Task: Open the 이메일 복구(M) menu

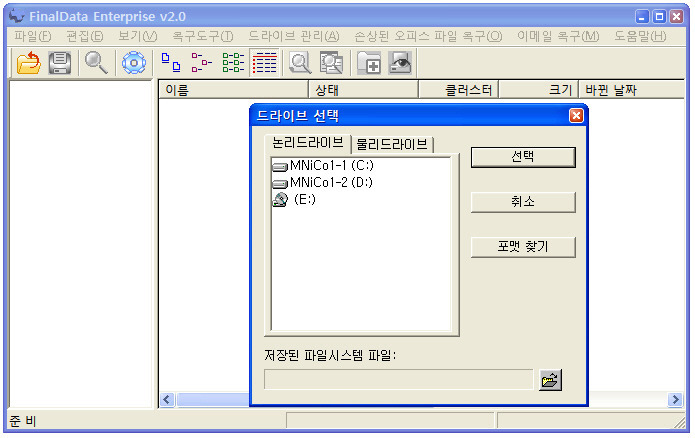Action: pyautogui.click(x=558, y=36)
